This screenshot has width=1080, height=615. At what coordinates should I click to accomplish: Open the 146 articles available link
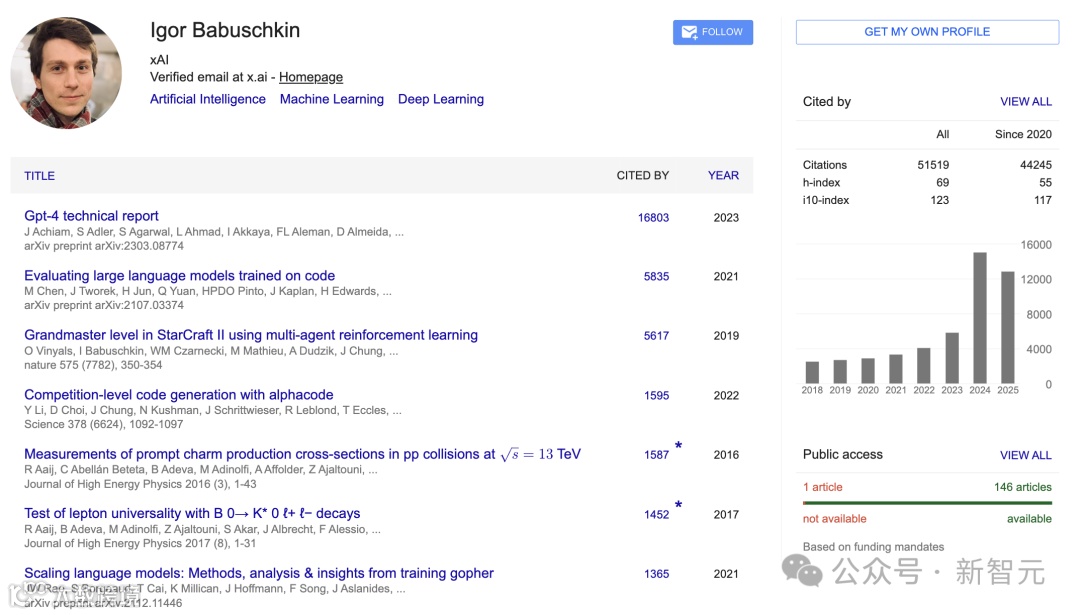click(x=1022, y=488)
